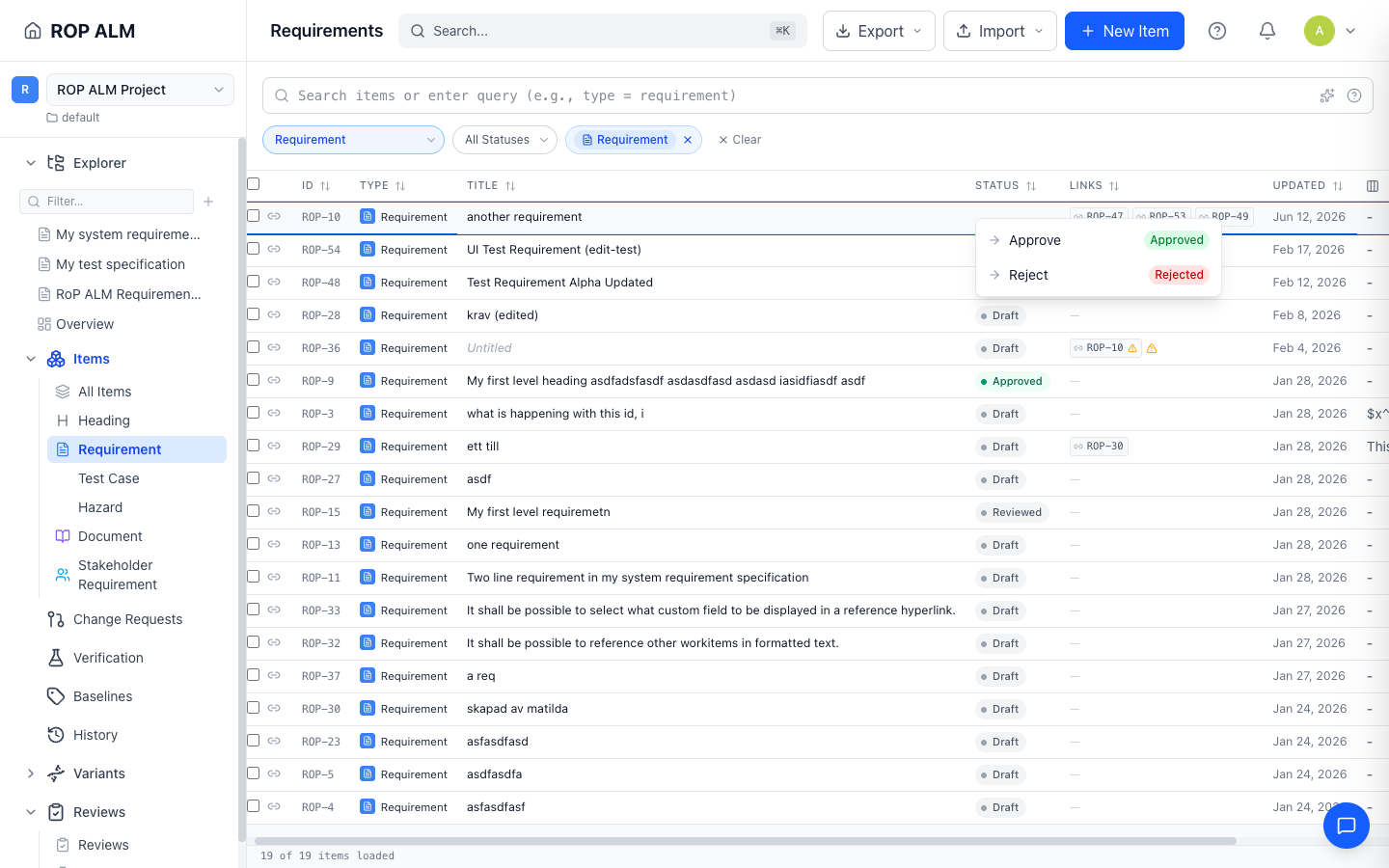
Task: Click the Approved status badge on ROP-9
Action: [1012, 381]
